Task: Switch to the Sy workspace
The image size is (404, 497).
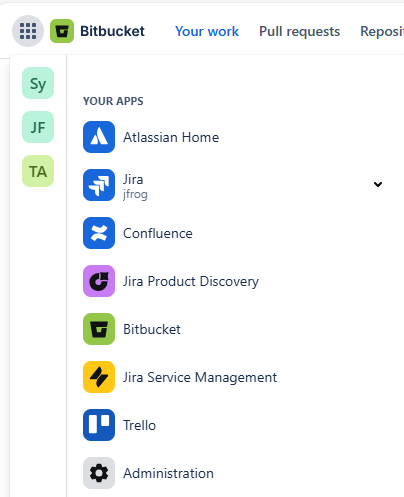Action: (x=38, y=83)
